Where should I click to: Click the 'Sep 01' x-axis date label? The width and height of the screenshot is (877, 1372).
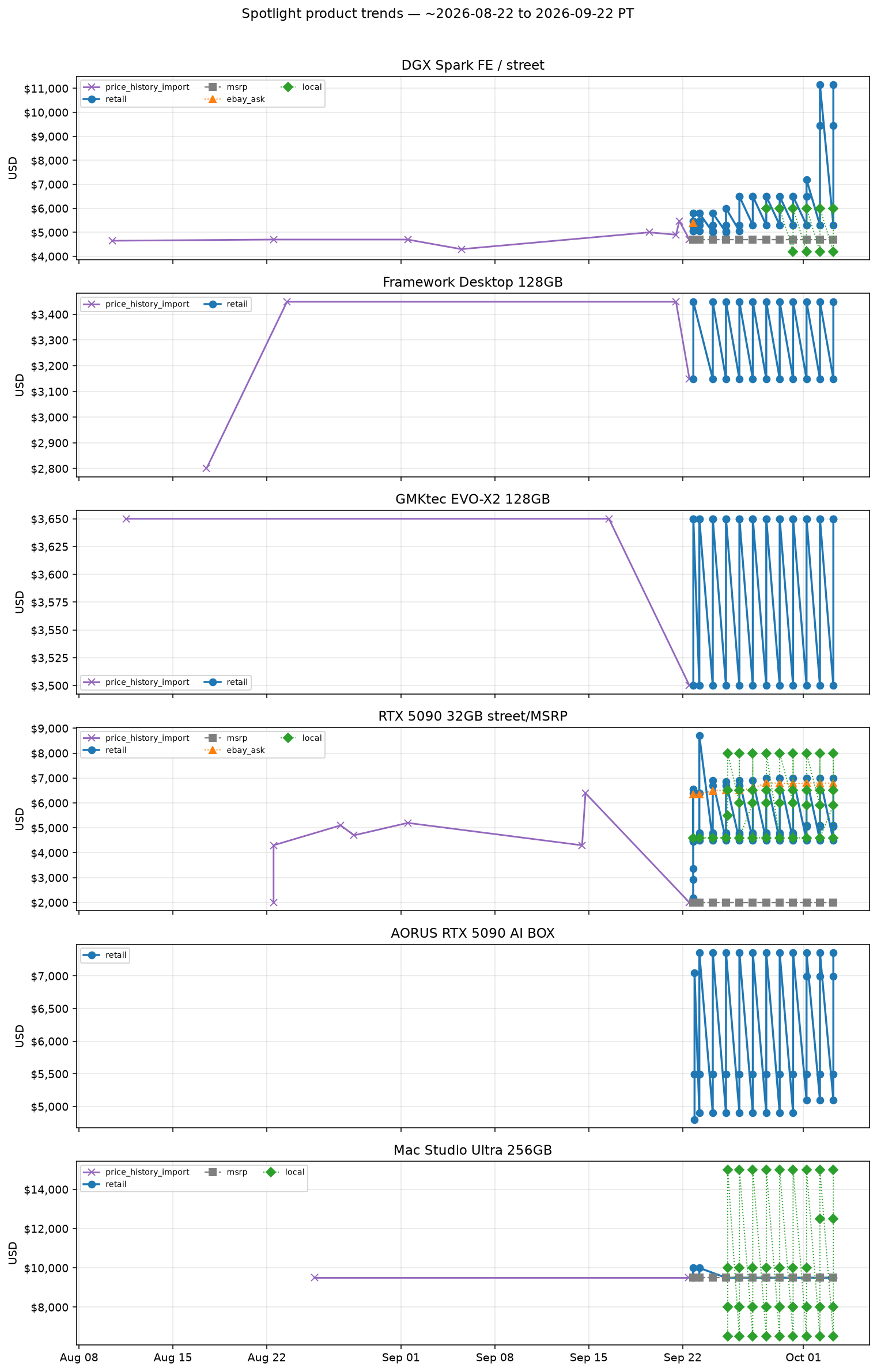[401, 1358]
